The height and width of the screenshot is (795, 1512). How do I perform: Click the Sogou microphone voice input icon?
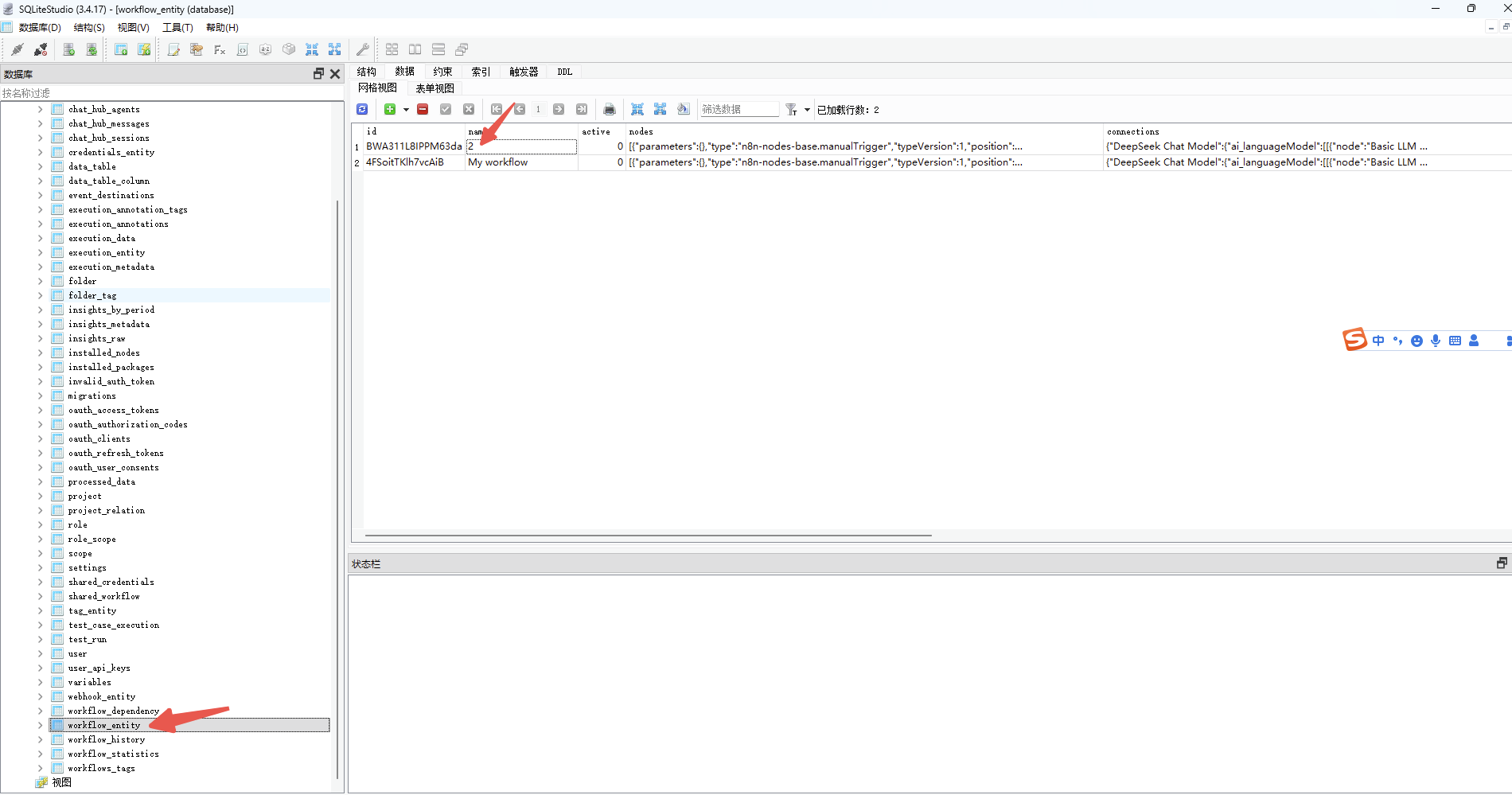click(x=1436, y=341)
